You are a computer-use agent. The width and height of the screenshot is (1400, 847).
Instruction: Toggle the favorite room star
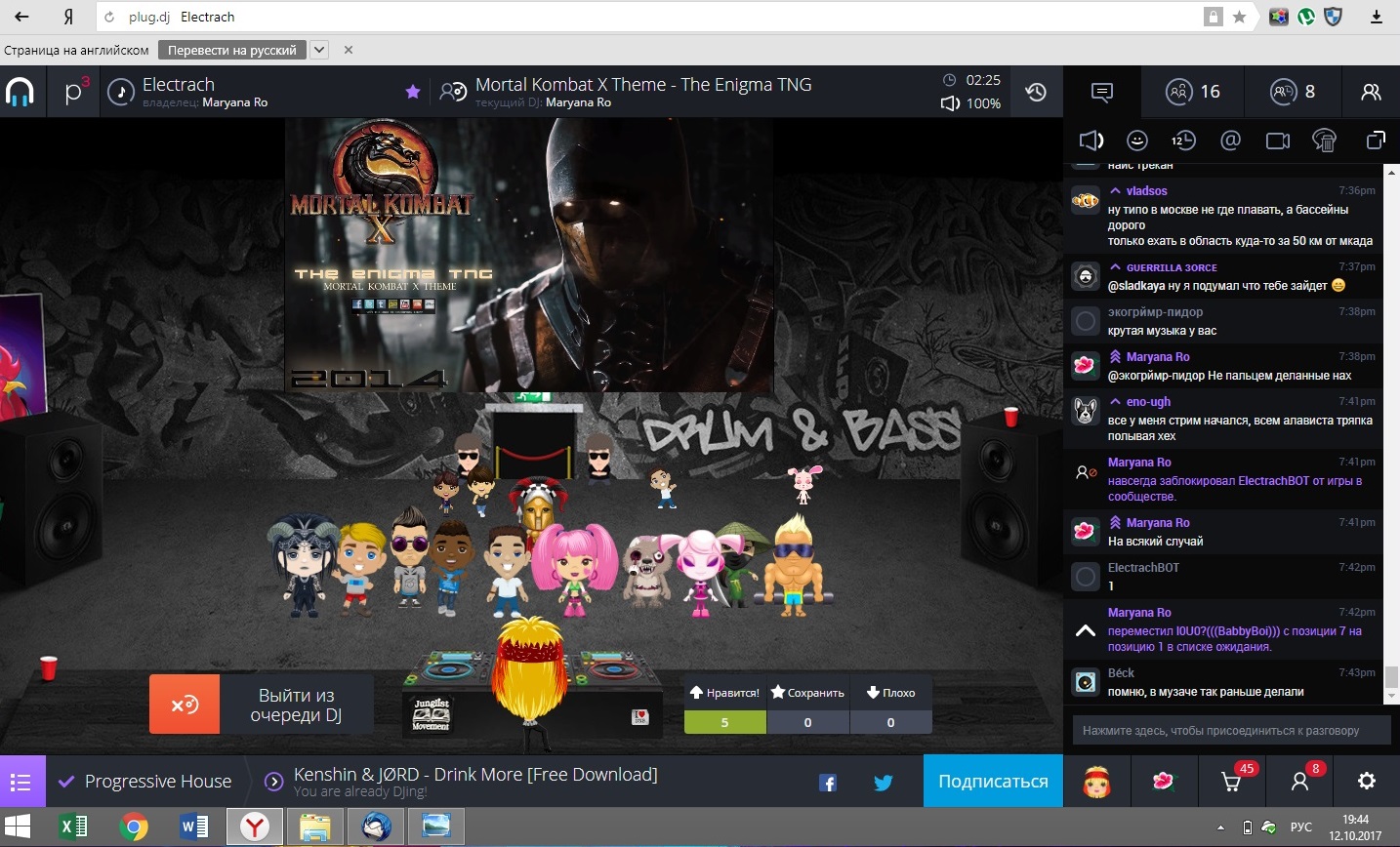[x=413, y=92]
